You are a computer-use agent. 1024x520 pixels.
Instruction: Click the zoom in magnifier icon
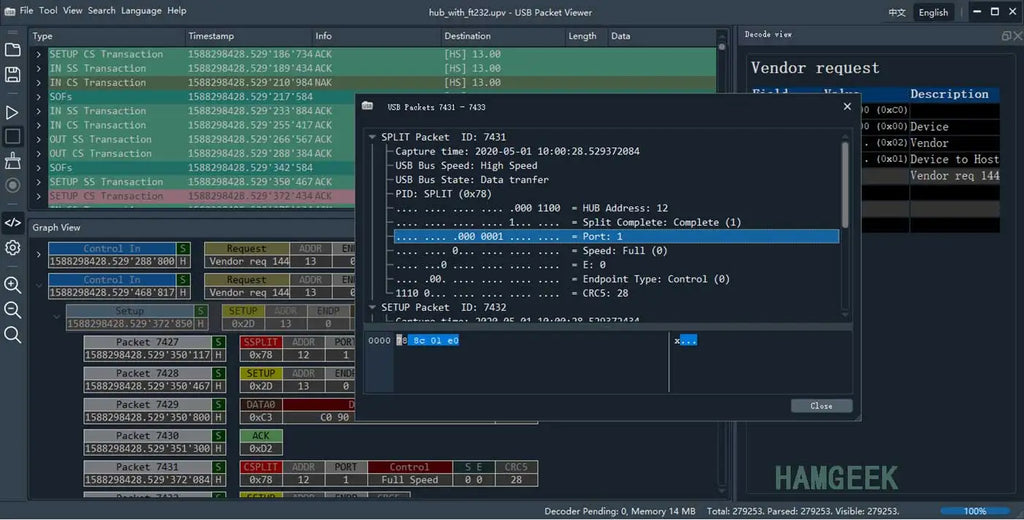[12, 285]
